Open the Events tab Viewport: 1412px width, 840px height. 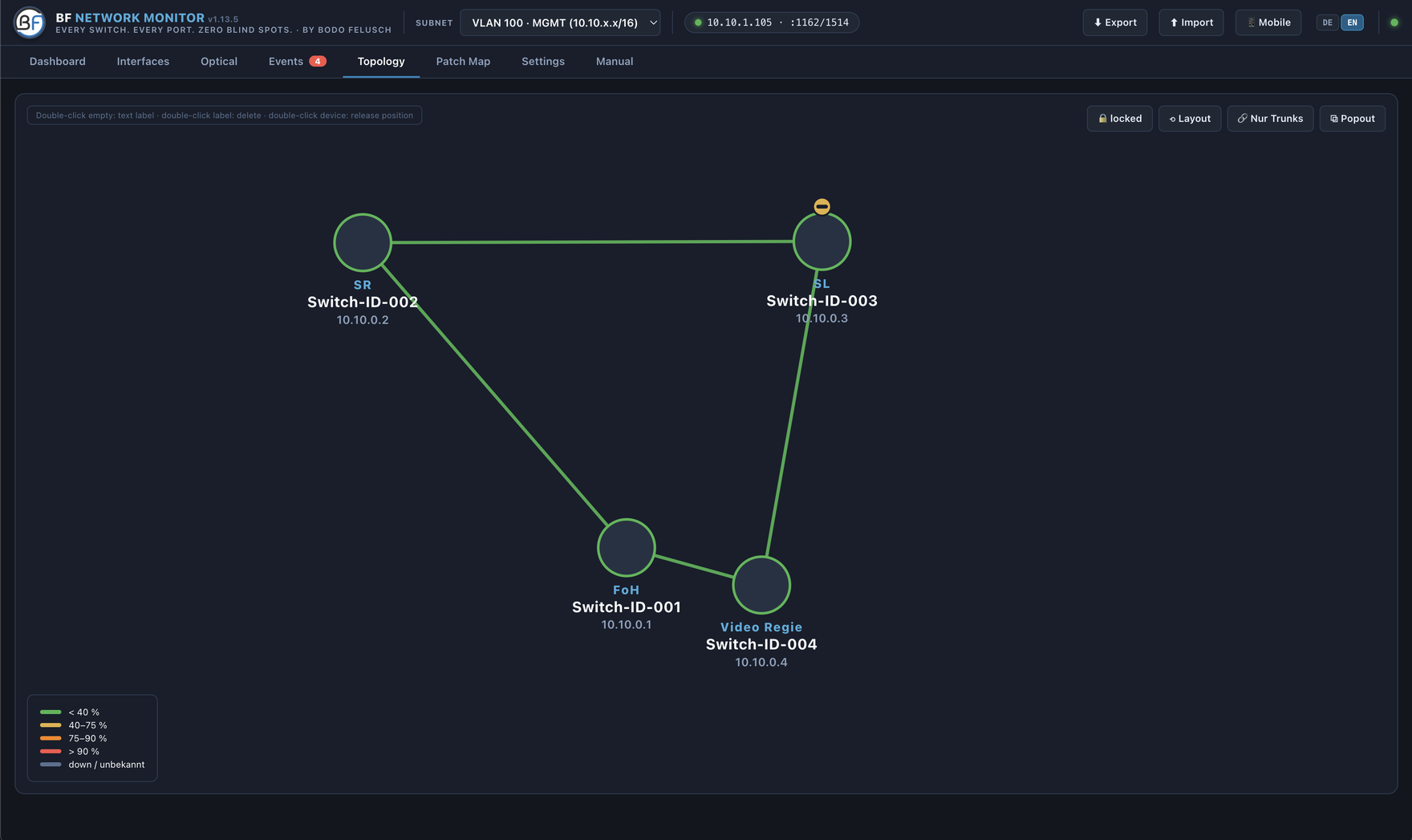click(x=297, y=62)
